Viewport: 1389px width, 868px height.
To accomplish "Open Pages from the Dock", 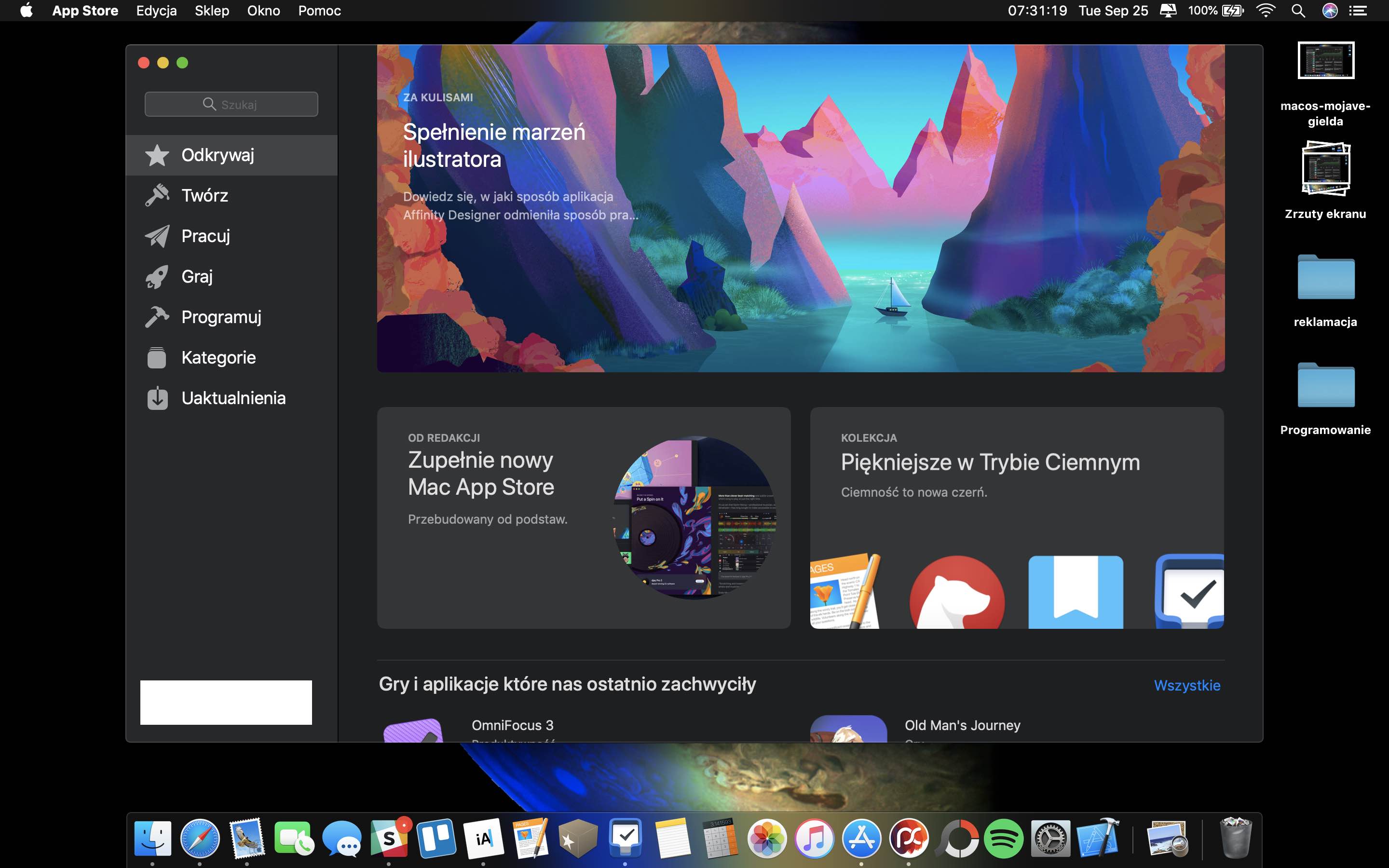I will [x=531, y=839].
